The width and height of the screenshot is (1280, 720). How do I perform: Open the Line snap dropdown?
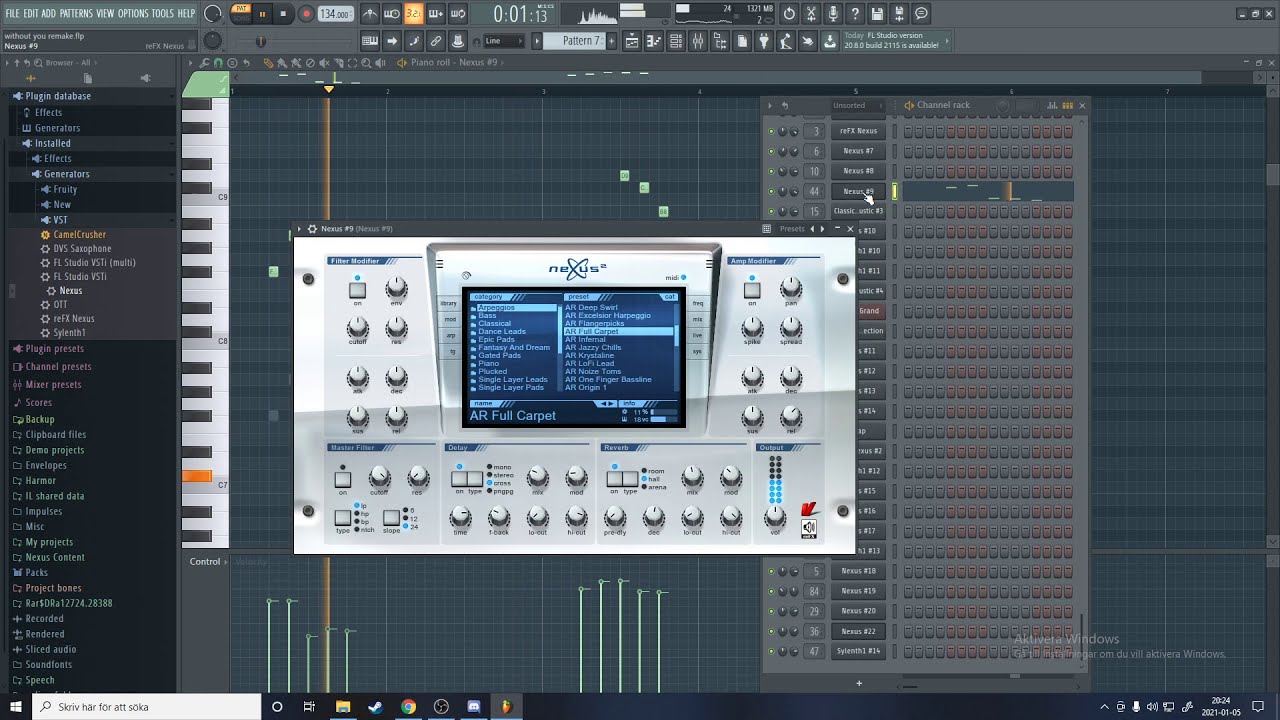[504, 41]
